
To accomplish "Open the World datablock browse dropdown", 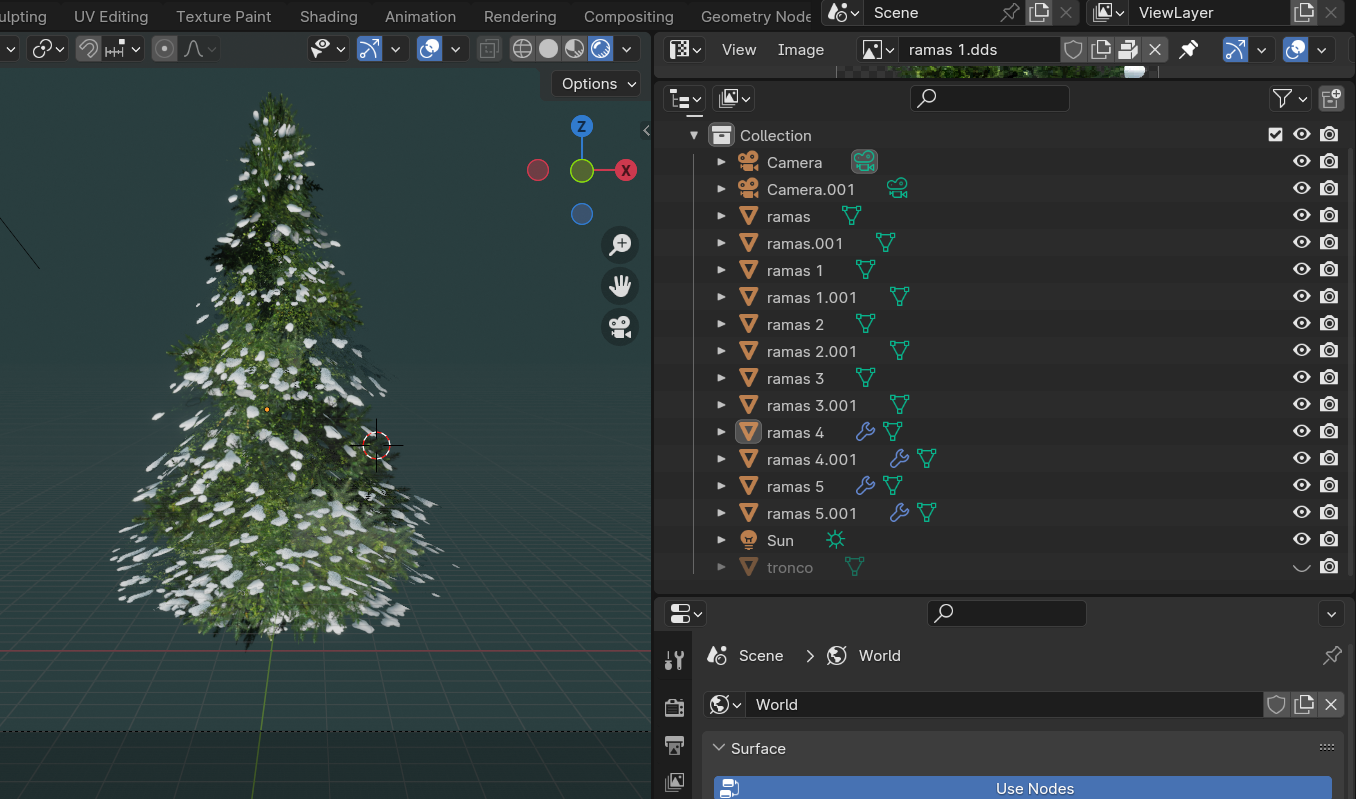I will tap(725, 705).
